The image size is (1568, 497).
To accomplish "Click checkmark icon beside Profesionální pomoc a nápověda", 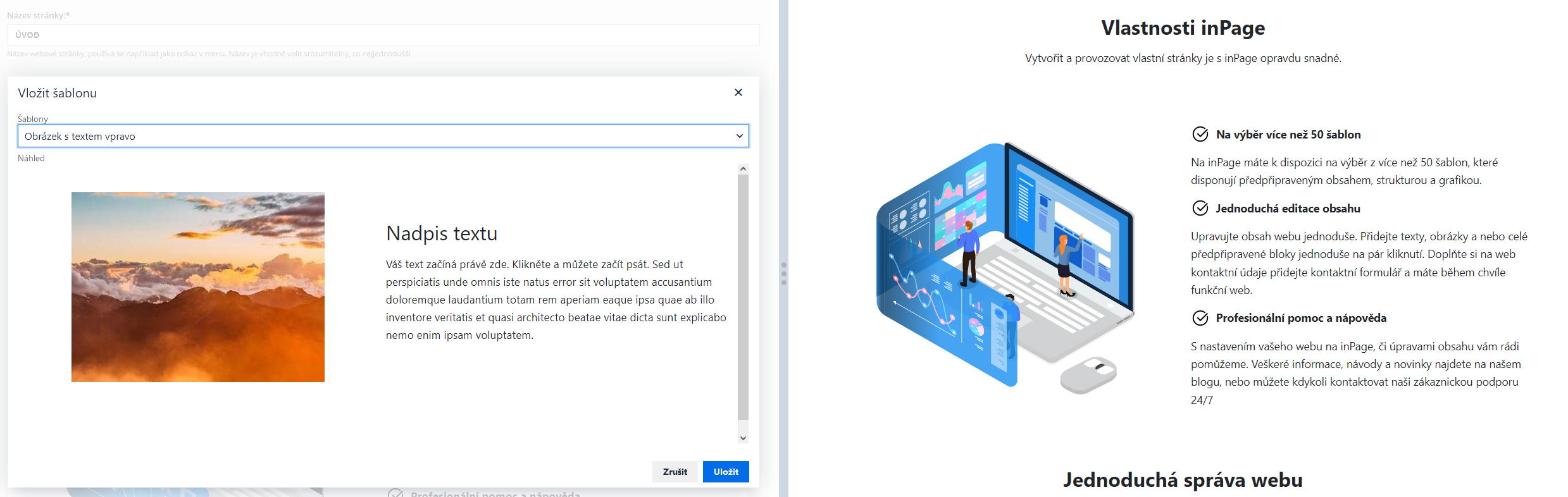I will coord(1200,318).
